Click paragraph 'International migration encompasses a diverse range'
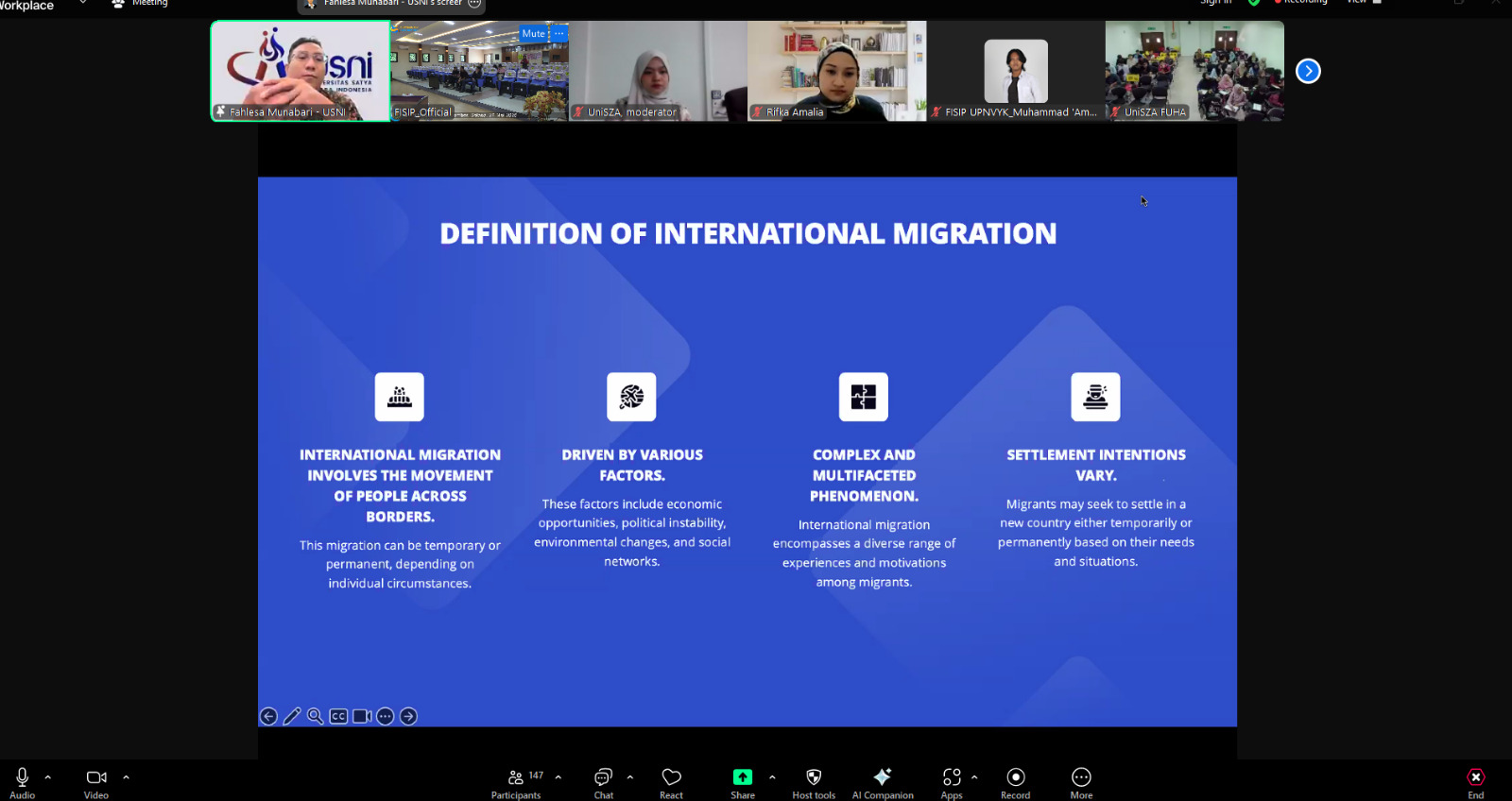Viewport: 1512px width, 801px height. [x=864, y=554]
